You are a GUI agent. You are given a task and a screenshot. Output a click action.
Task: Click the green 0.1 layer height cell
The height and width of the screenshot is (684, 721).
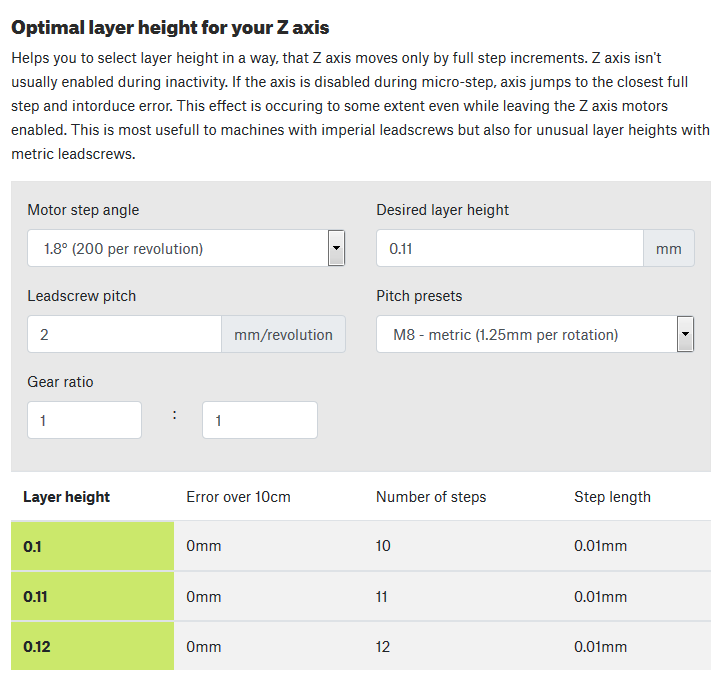tap(92, 546)
